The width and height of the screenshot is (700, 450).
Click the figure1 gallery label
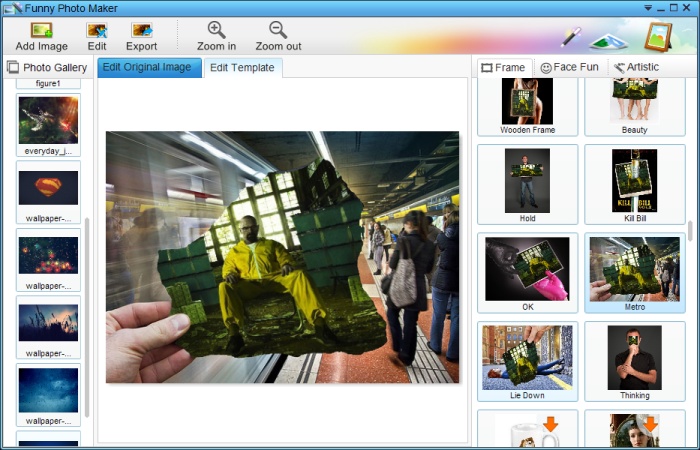48,83
